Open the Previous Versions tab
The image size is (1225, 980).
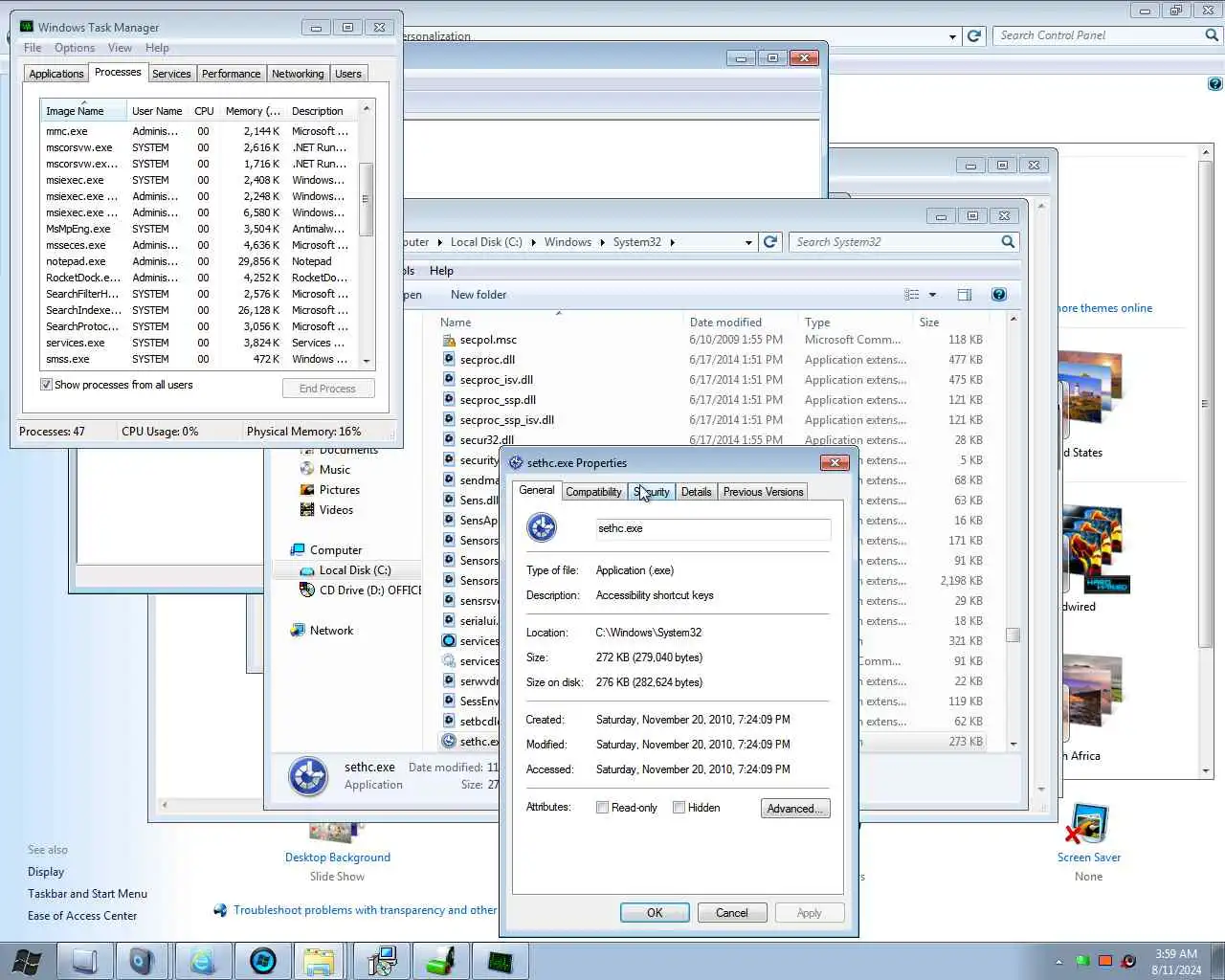763,492
